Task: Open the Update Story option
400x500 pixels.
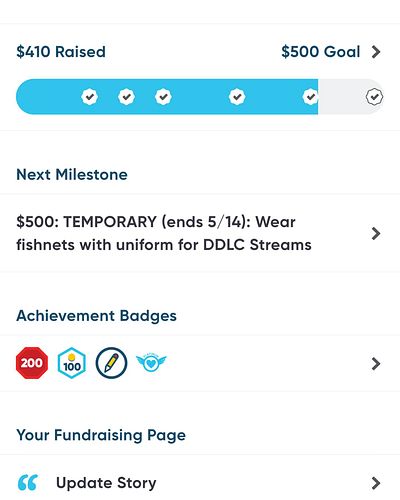Action: pos(200,483)
